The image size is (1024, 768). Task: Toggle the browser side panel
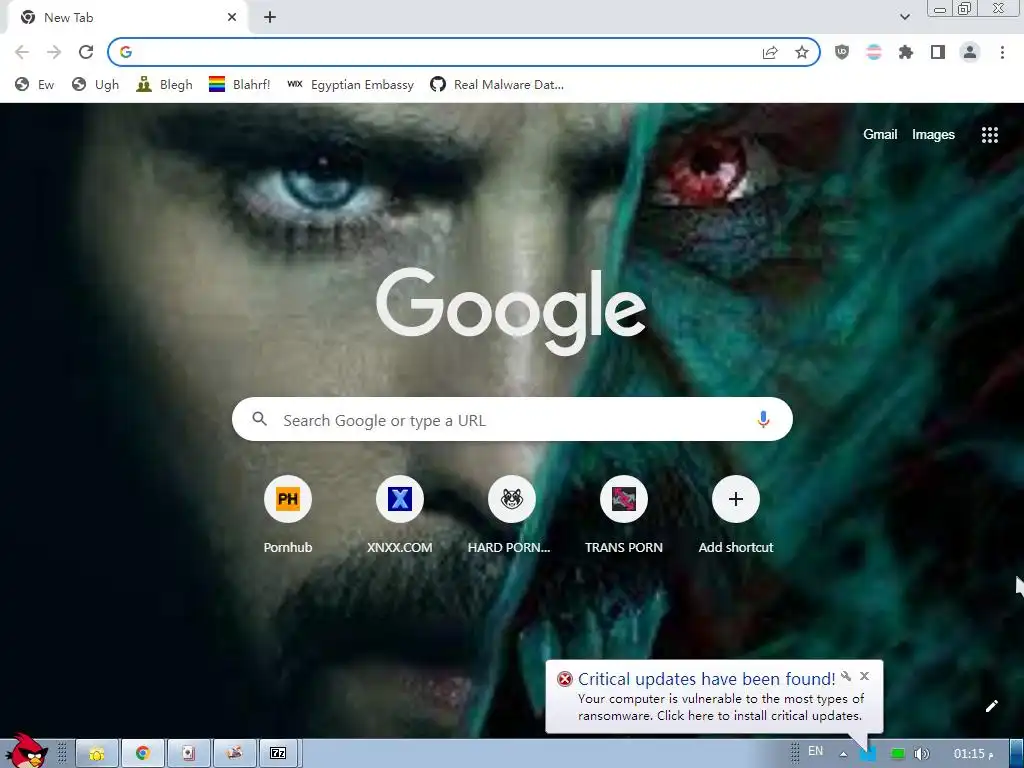pos(938,52)
